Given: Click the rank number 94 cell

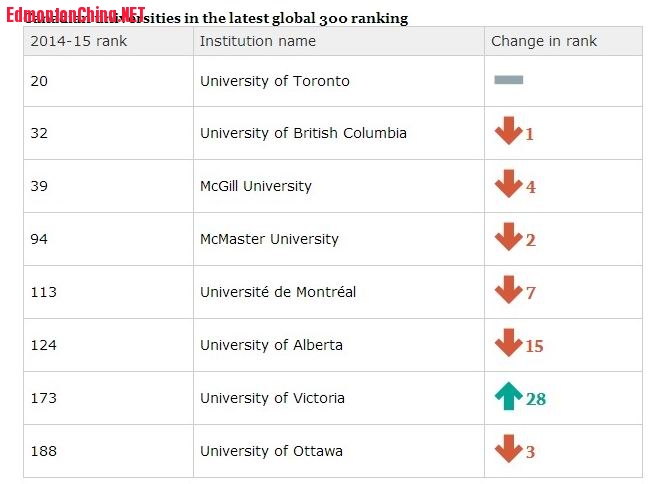Looking at the screenshot, I should click(108, 239).
